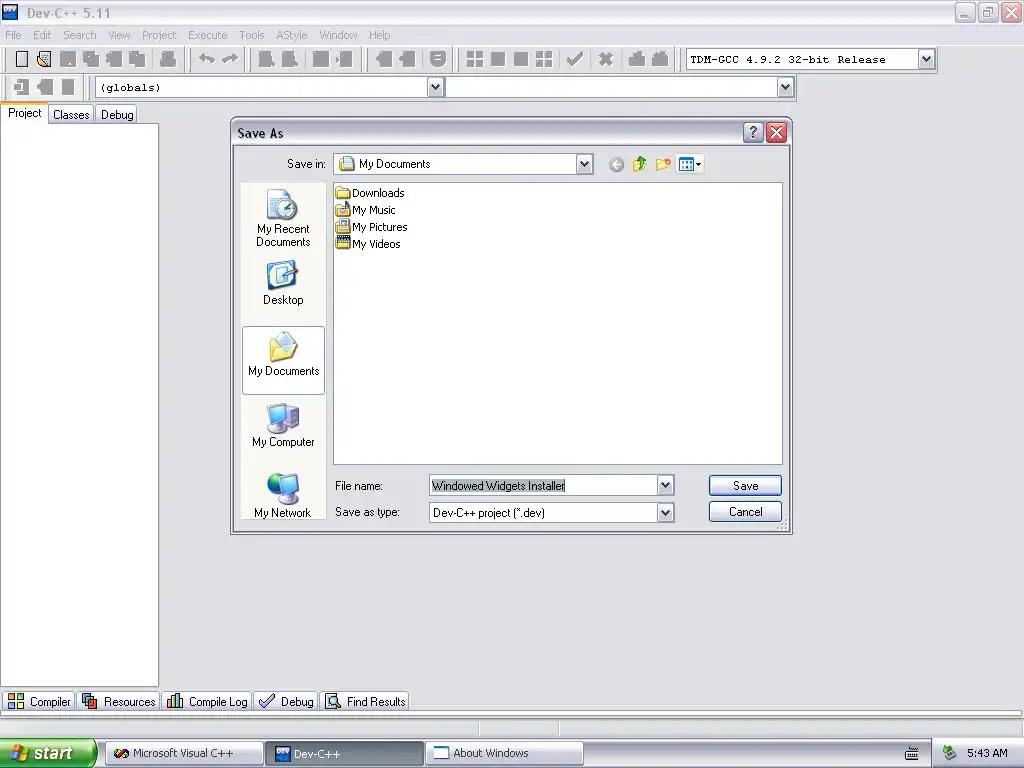
Task: Open the bottom Debug tab
Action: pos(286,701)
